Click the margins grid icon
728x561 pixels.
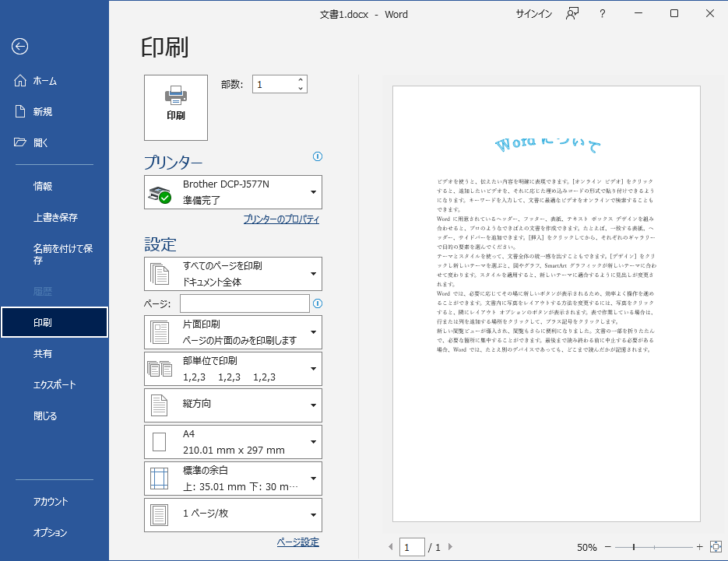tap(159, 479)
